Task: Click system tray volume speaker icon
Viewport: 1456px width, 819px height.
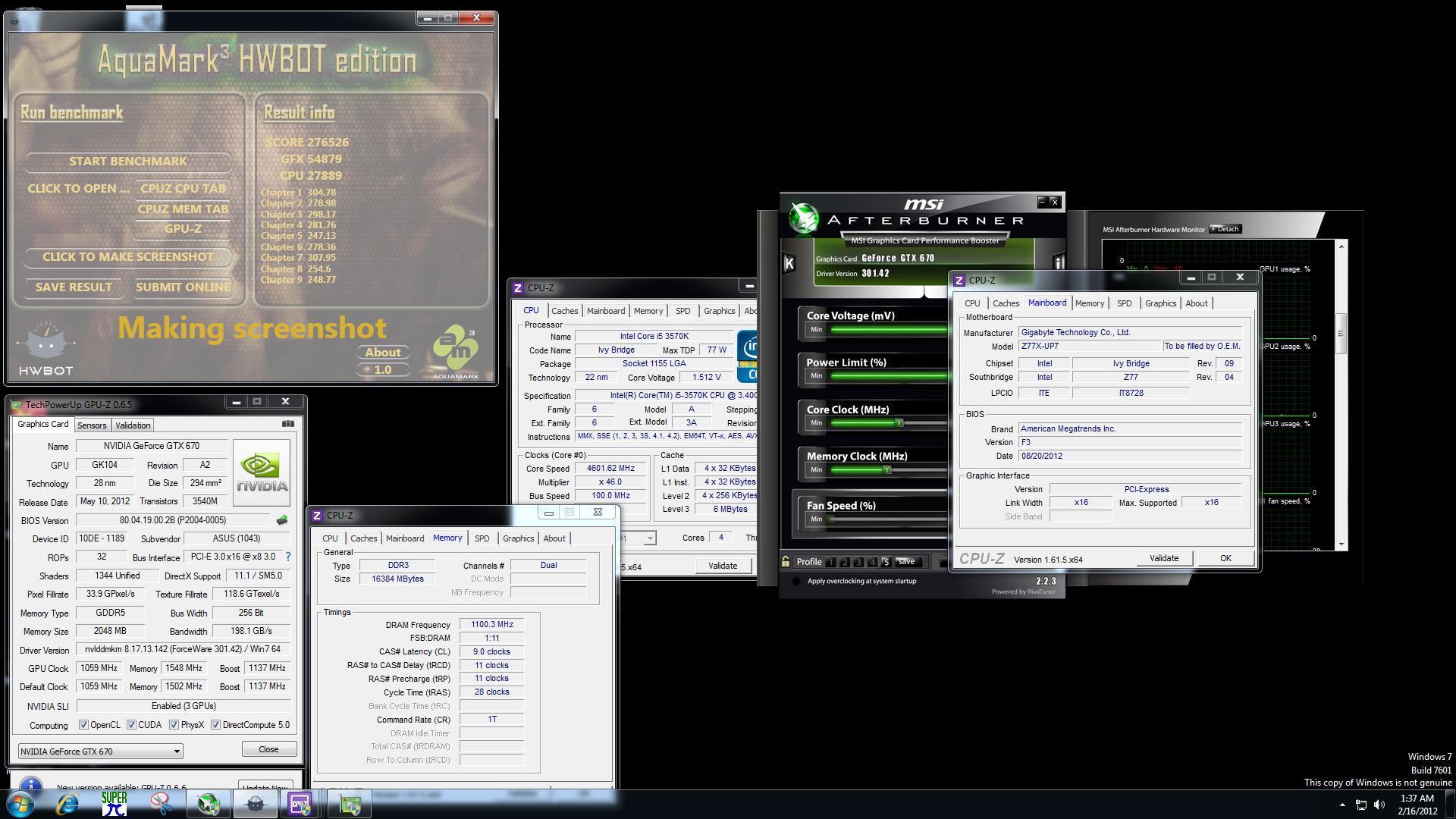Action: [x=1379, y=805]
